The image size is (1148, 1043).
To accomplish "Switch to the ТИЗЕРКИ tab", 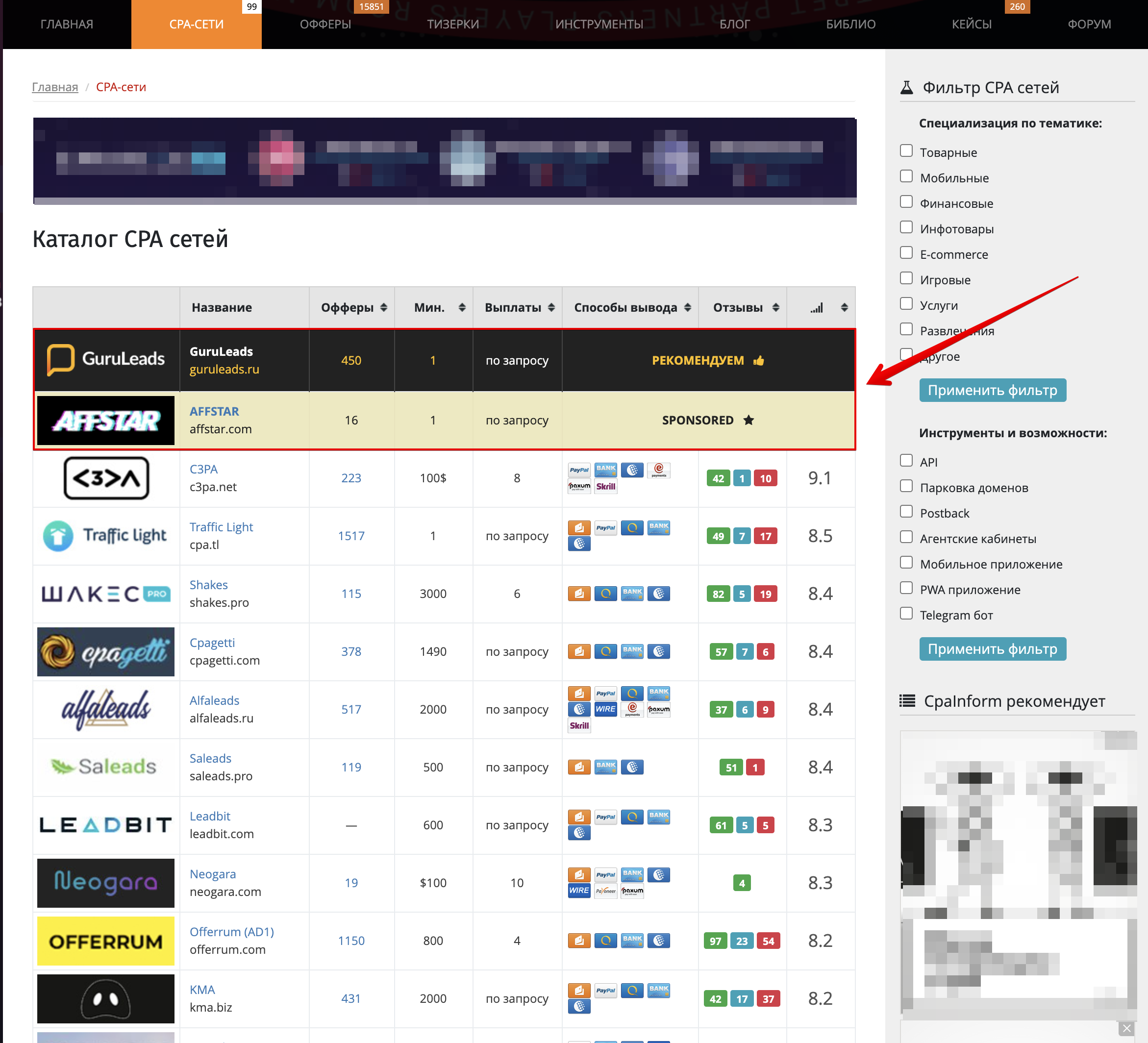I will pyautogui.click(x=453, y=25).
